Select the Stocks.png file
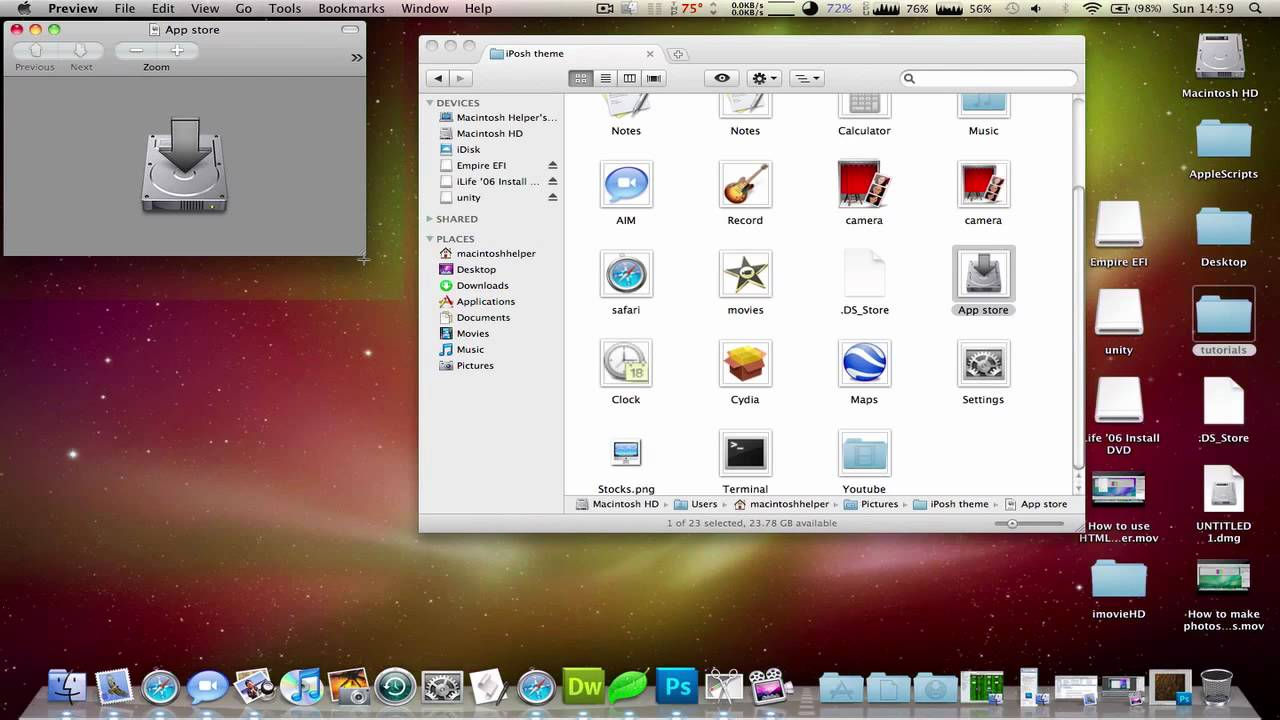 (x=626, y=453)
